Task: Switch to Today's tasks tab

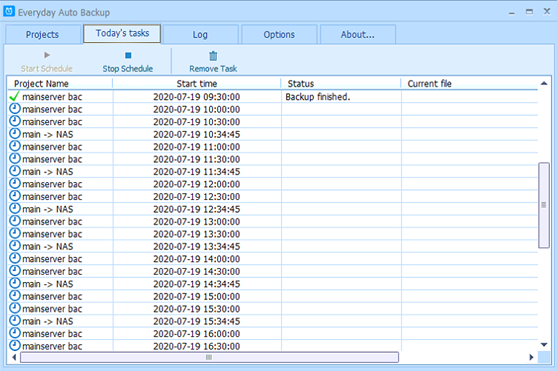Action: 122,33
